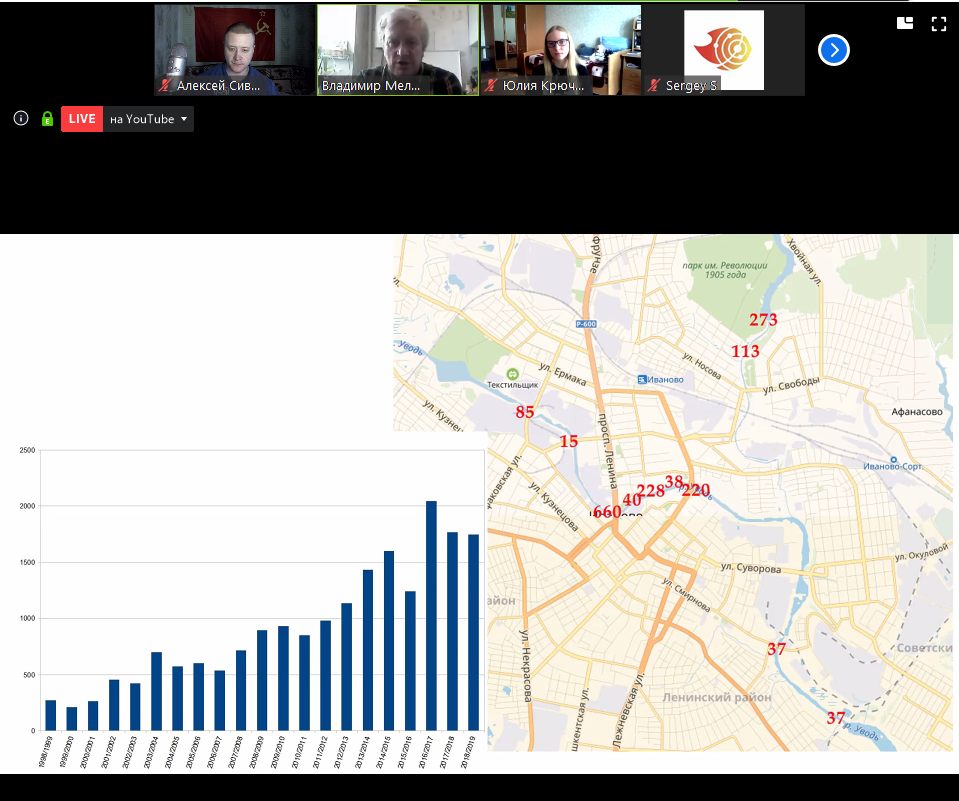Click the Иваново railway station icon
Viewport: 959px width, 801px height.
point(643,379)
